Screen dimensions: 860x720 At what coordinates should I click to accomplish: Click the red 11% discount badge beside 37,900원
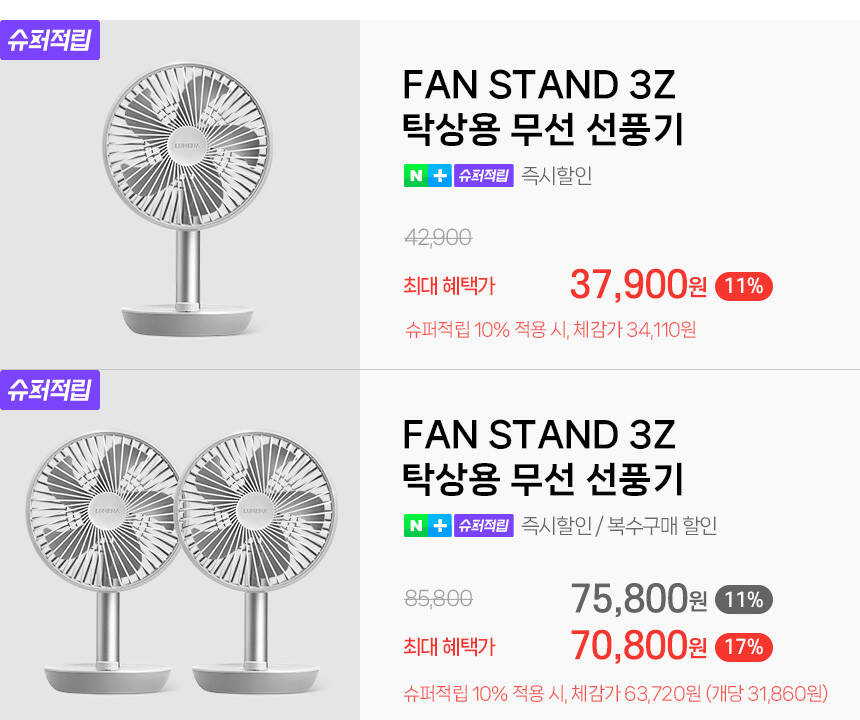[x=744, y=286]
